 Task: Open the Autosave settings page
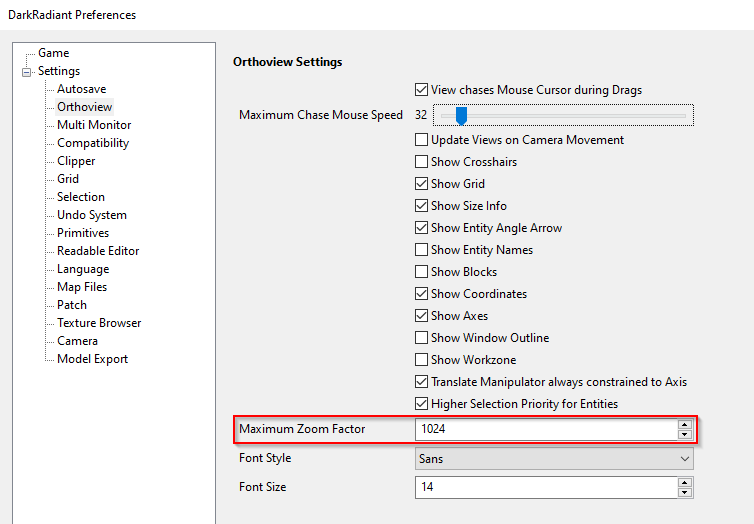[81, 89]
